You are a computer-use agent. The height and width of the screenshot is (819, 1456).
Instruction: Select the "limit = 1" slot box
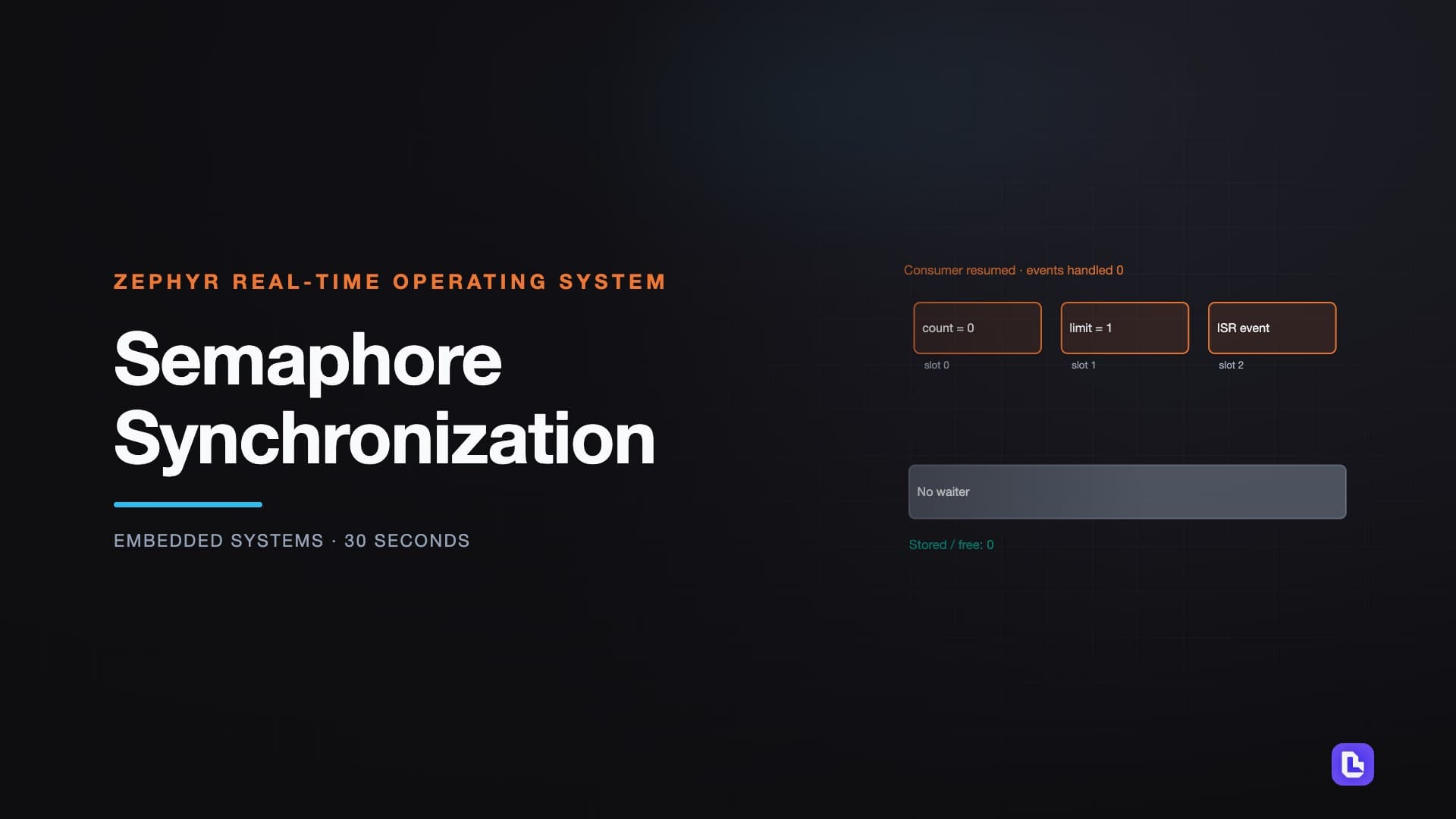(x=1125, y=328)
